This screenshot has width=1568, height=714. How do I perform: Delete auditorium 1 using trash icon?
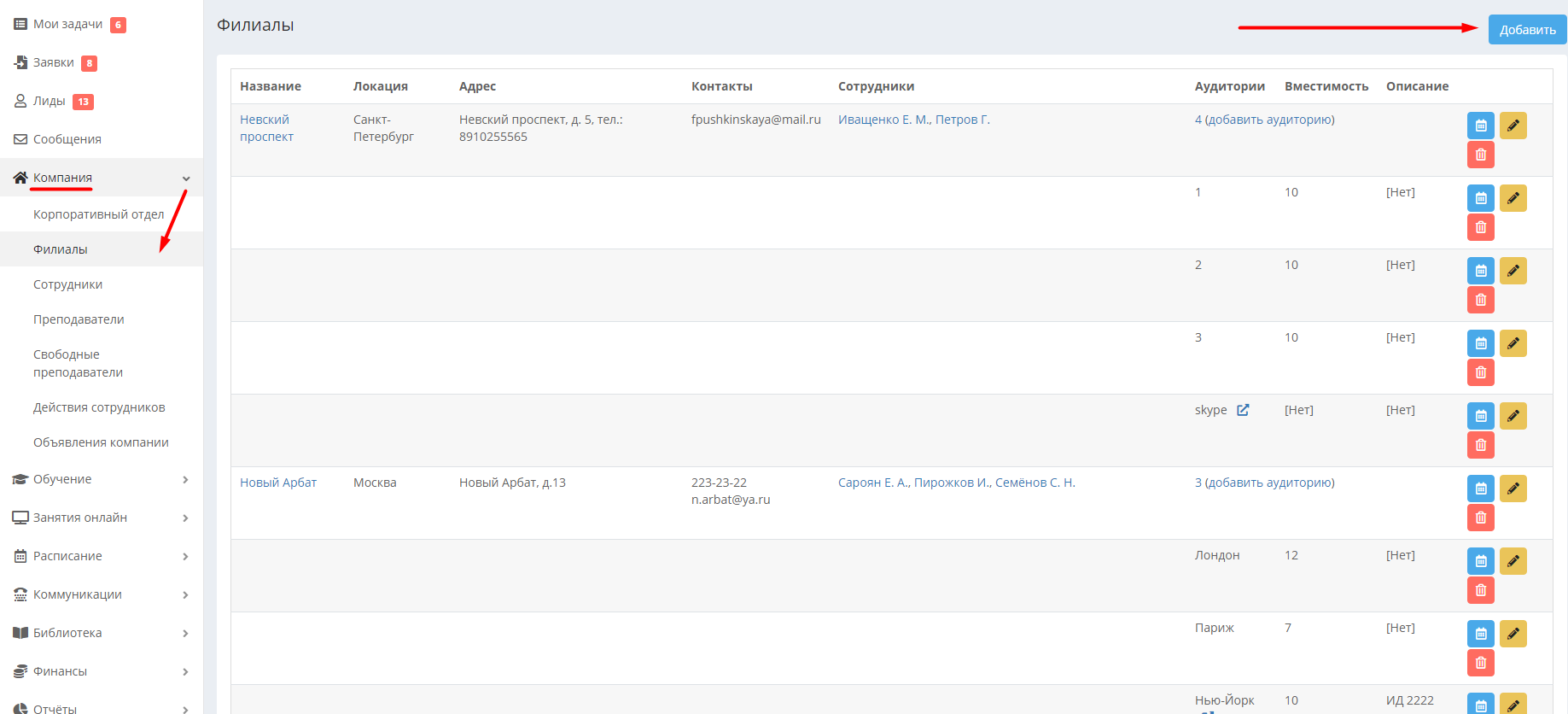coord(1481,227)
